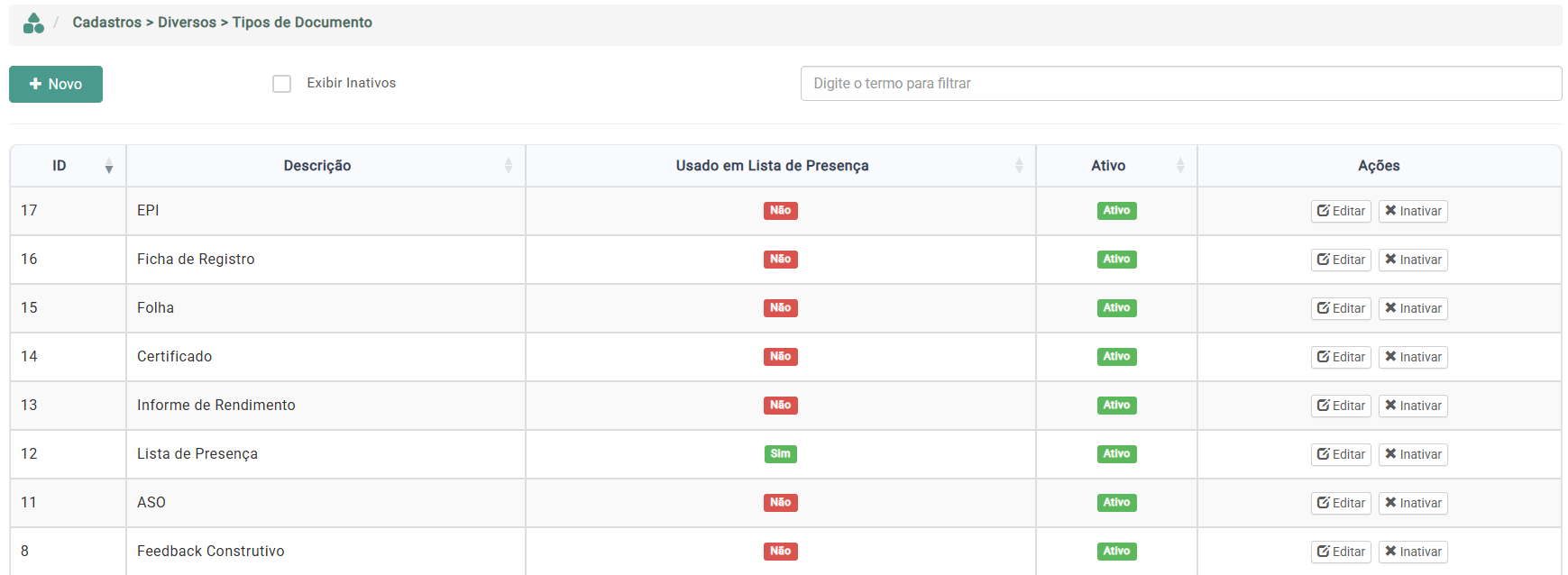Open editor for Certificado row

coord(1340,357)
